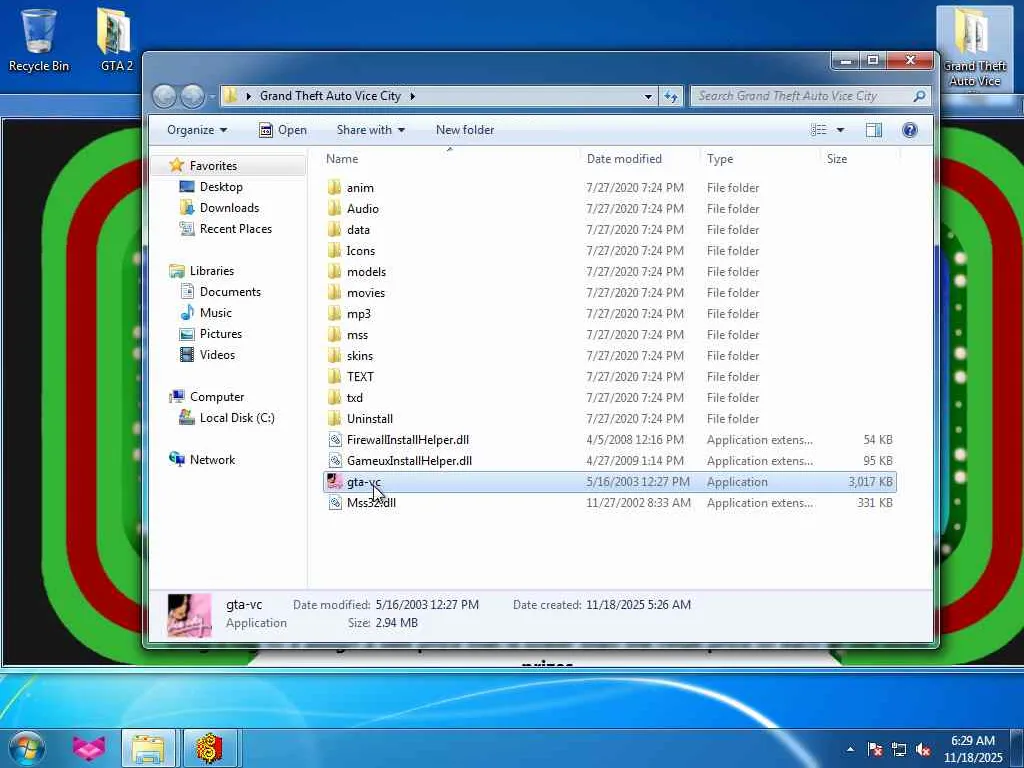Screen dimensions: 1024x768
Task: Select GameuxInstallHelper.dll file icon
Action: pos(334,460)
